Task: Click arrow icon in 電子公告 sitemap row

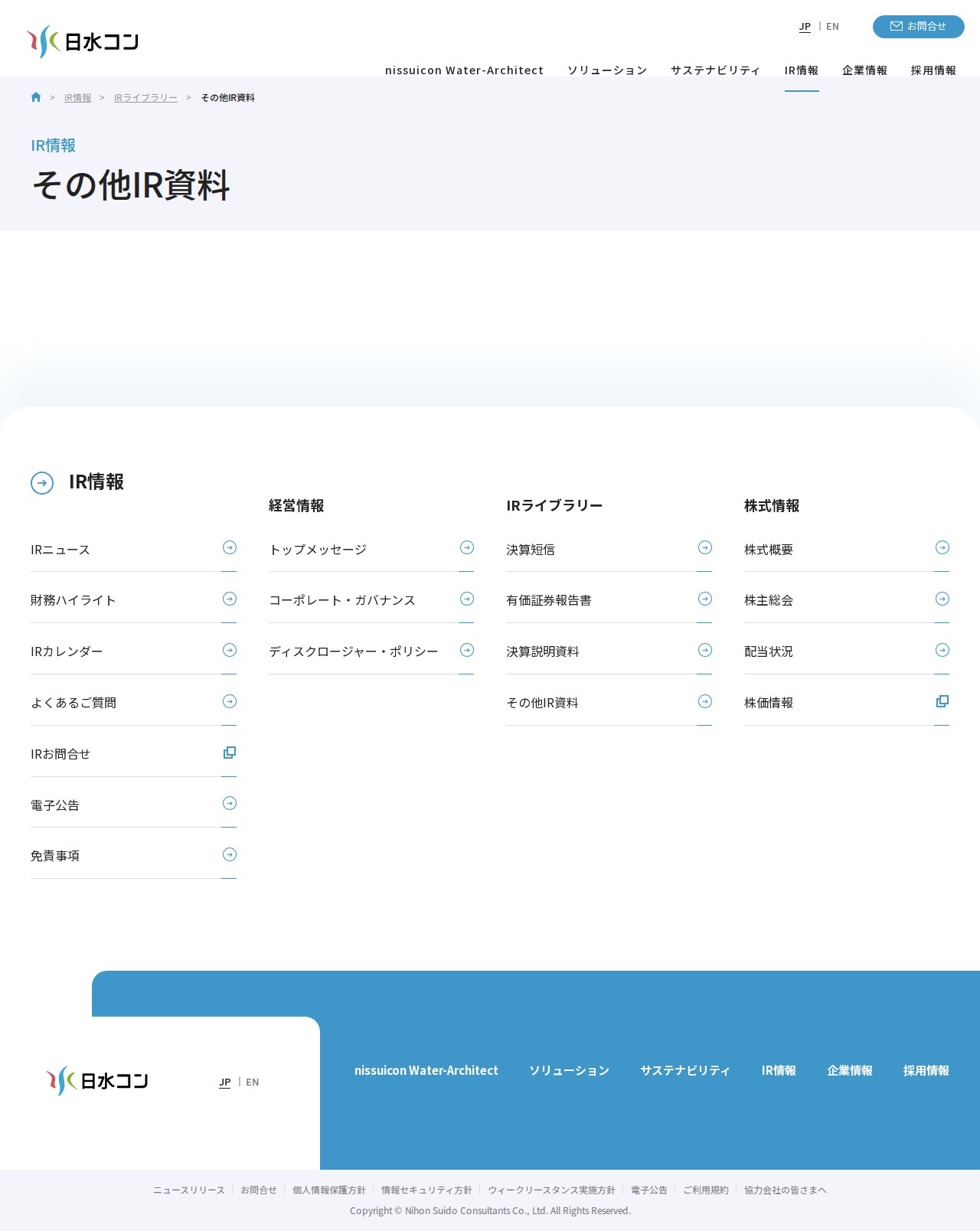Action: point(230,803)
